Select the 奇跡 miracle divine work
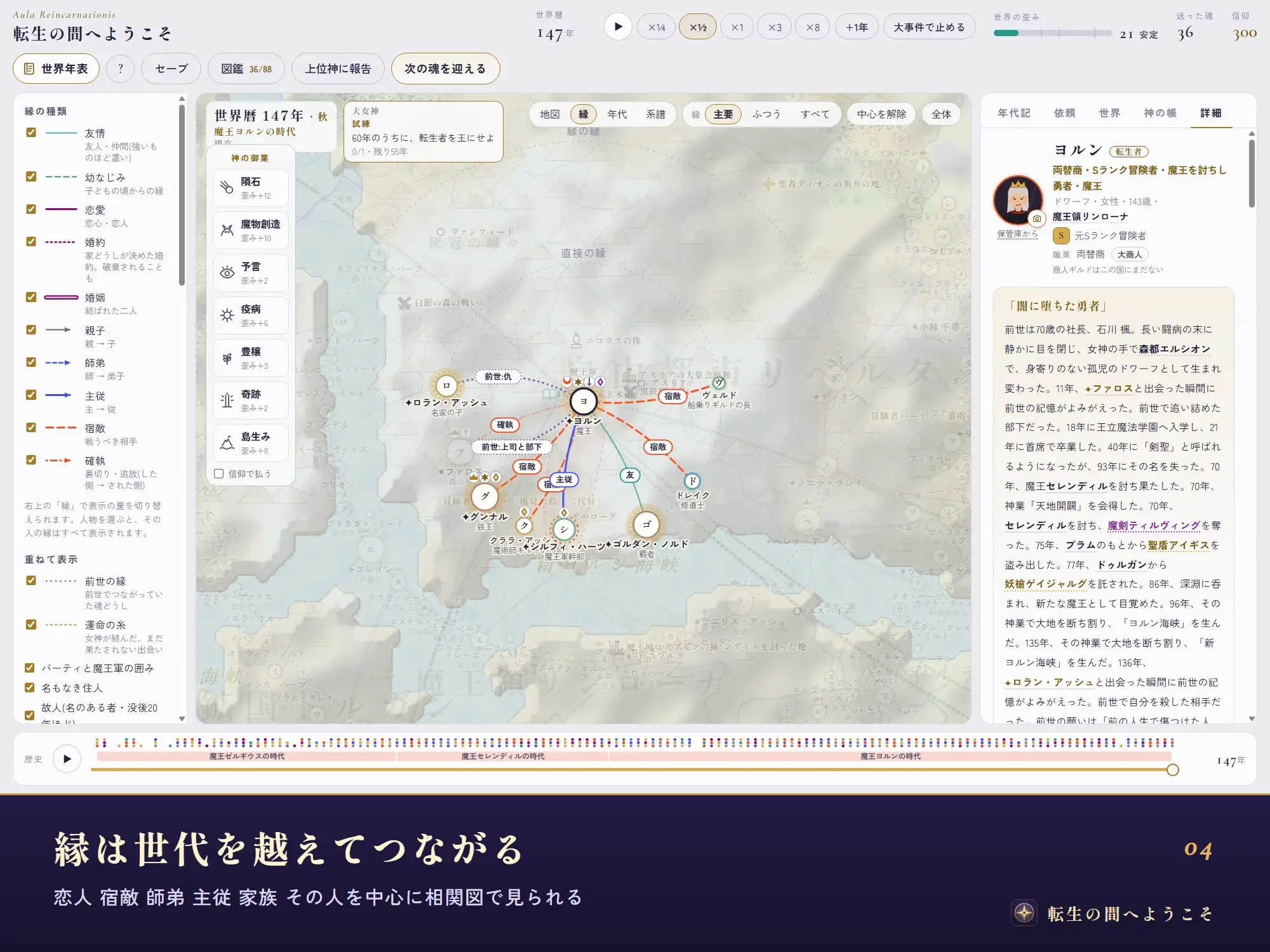The width and height of the screenshot is (1270, 952). tap(251, 400)
